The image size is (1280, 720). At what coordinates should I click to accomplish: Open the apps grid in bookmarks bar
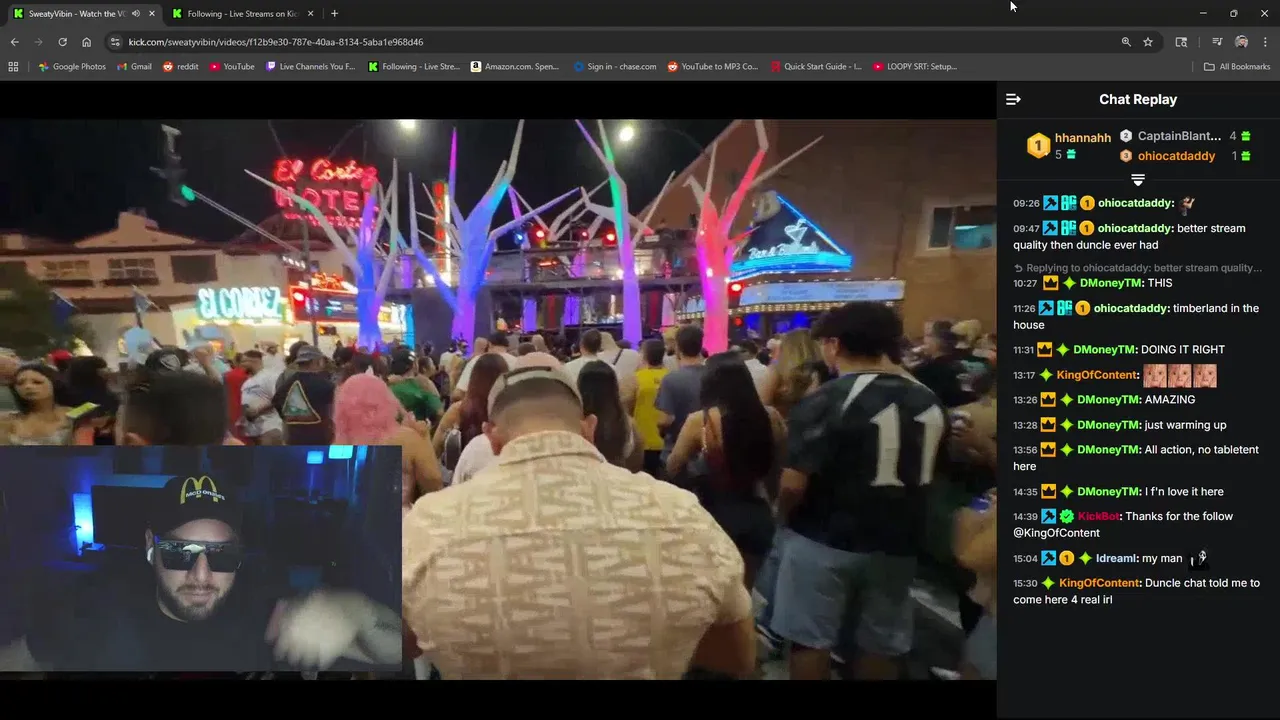[13, 67]
